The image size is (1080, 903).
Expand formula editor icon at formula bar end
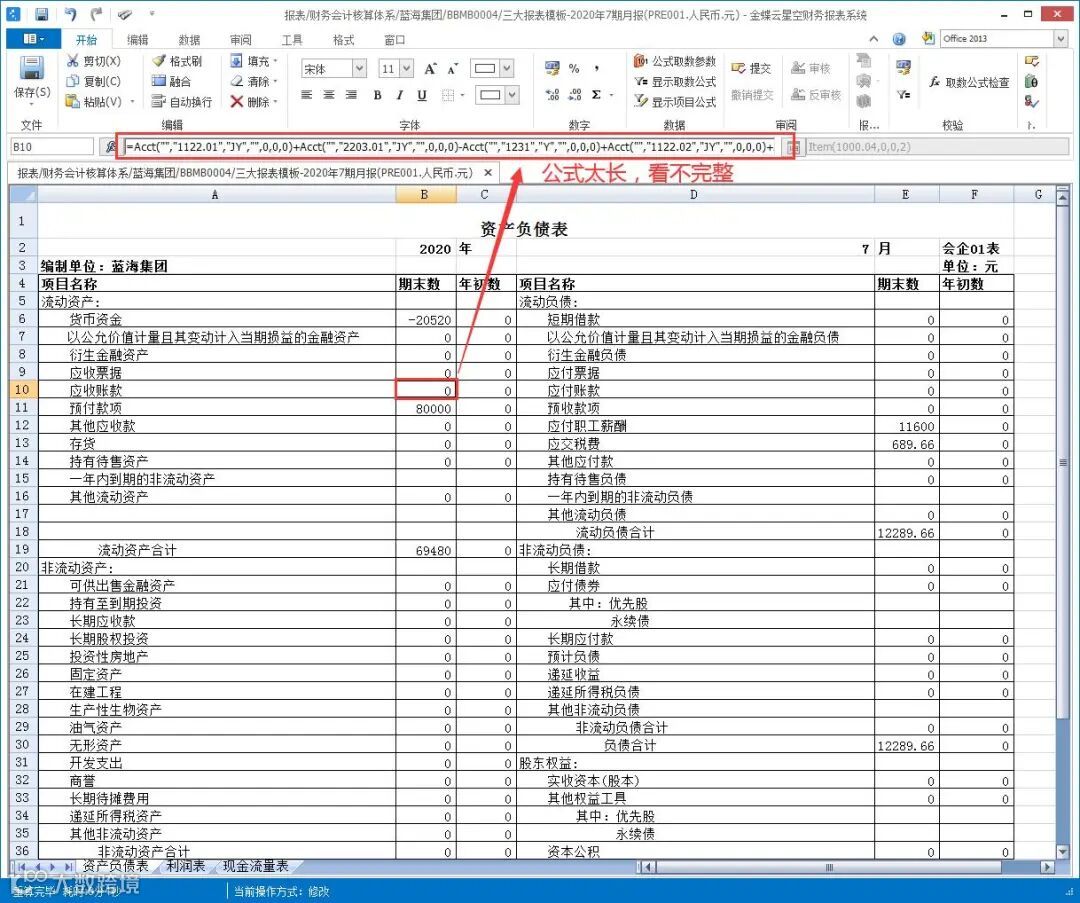pyautogui.click(x=793, y=147)
